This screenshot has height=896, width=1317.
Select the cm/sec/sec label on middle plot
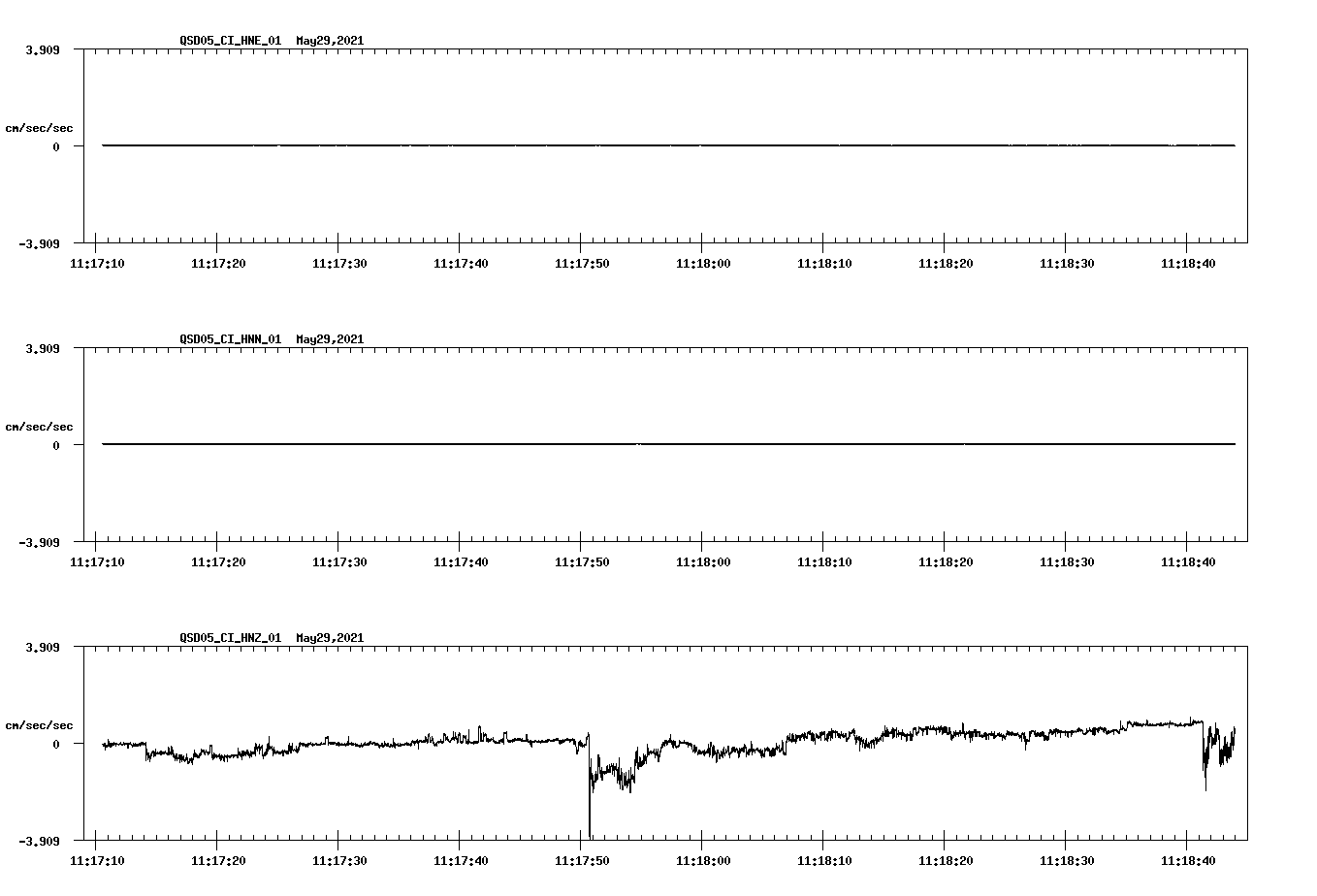tap(39, 426)
